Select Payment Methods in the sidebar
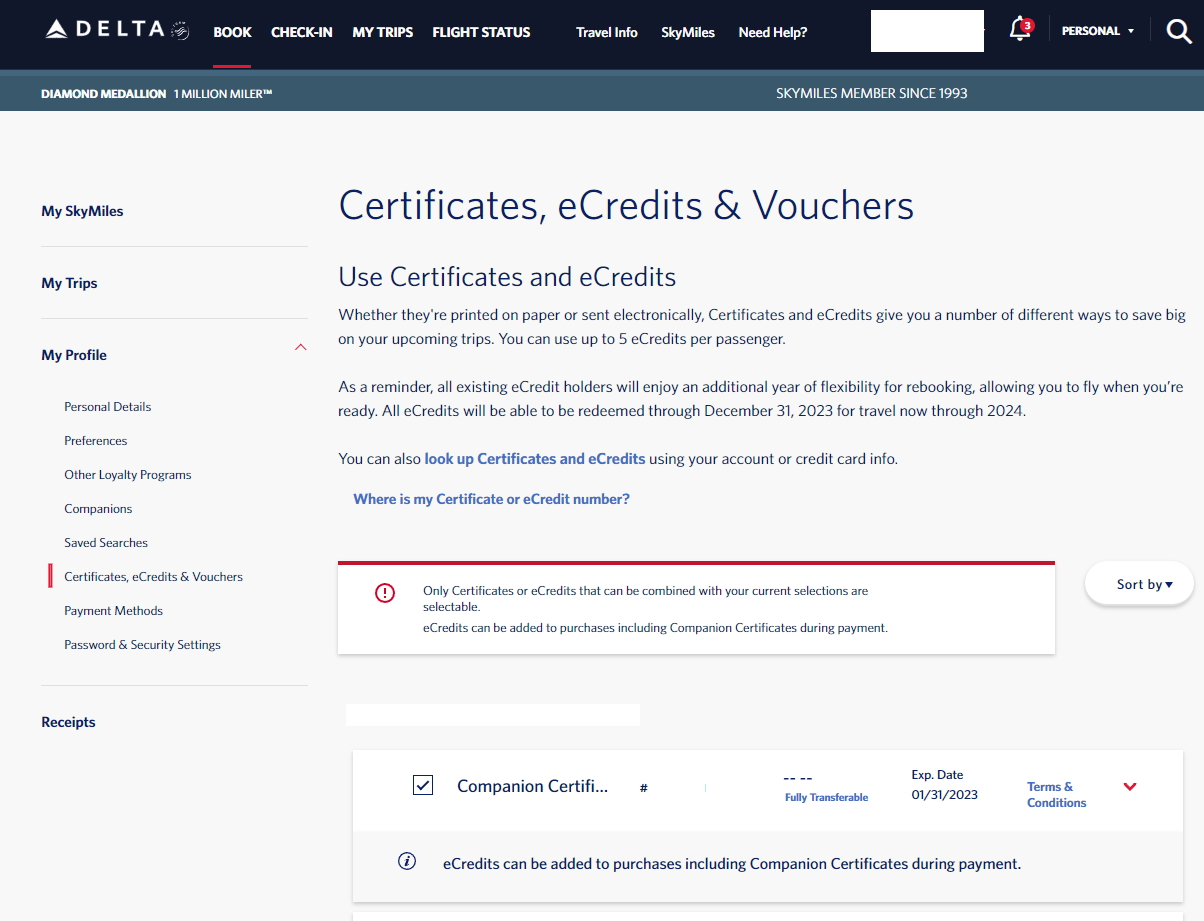 tap(113, 611)
